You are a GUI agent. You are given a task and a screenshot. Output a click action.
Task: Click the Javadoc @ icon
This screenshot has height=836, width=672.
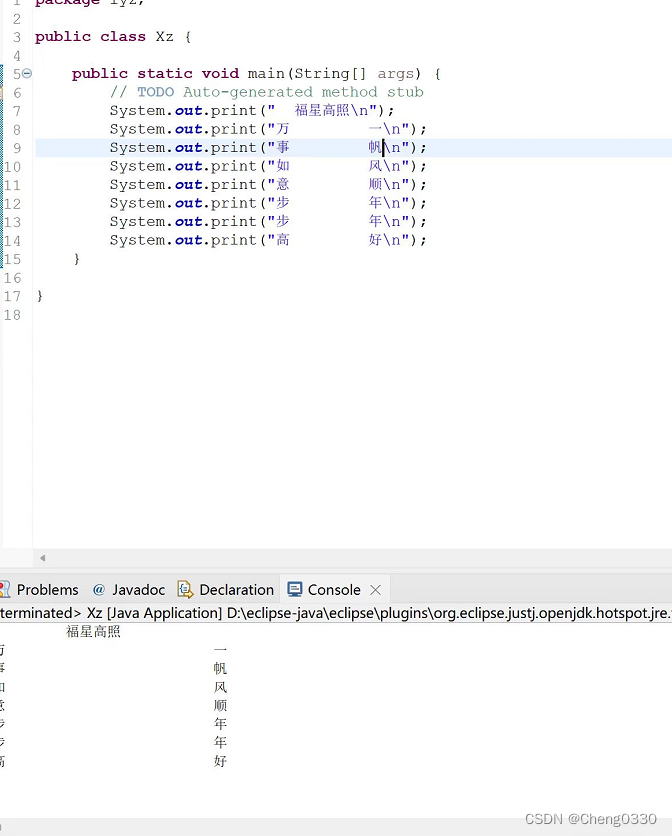pyautogui.click(x=99, y=590)
